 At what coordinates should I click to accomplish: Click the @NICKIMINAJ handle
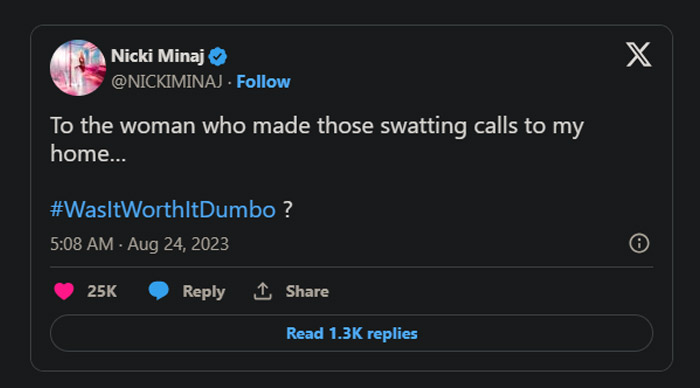click(x=167, y=82)
